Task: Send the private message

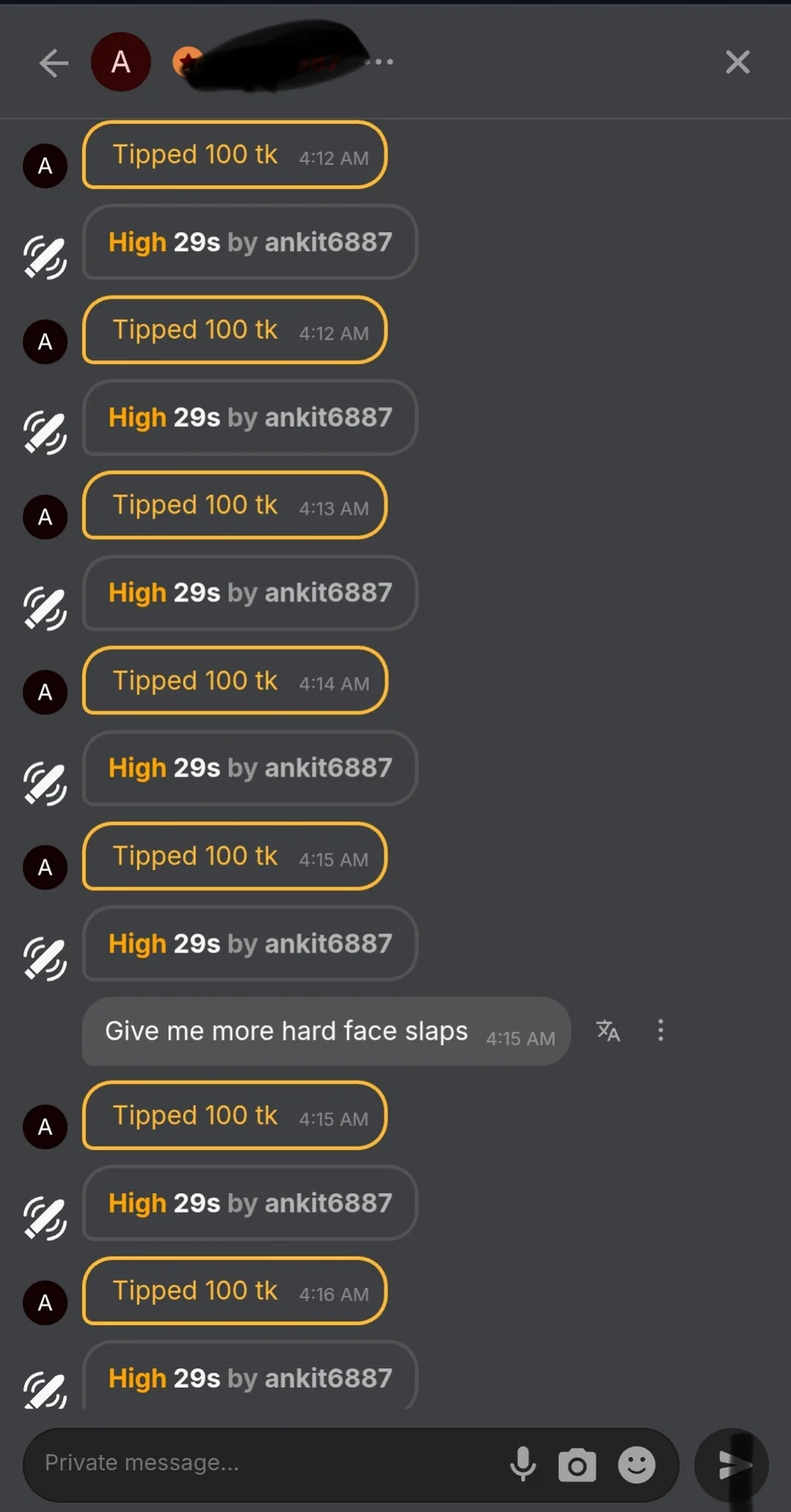Action: (732, 1465)
